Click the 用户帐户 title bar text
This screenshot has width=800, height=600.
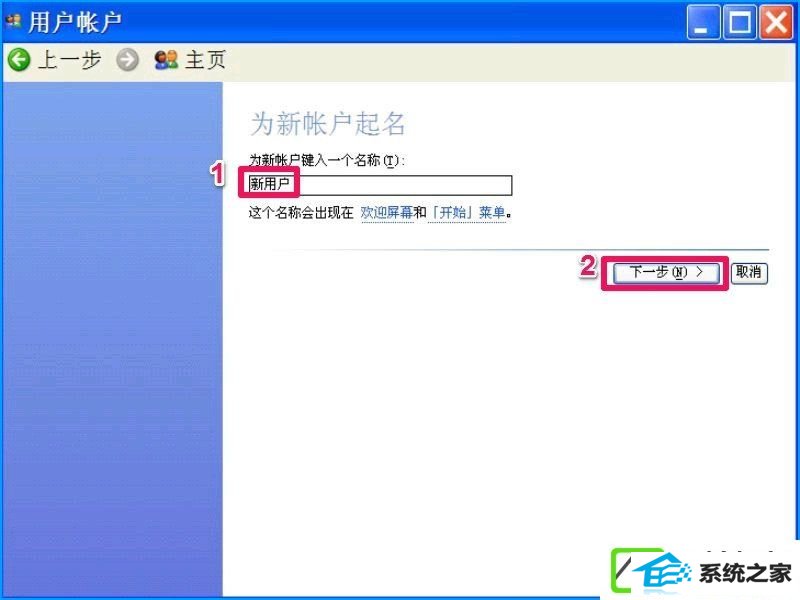(x=75, y=22)
